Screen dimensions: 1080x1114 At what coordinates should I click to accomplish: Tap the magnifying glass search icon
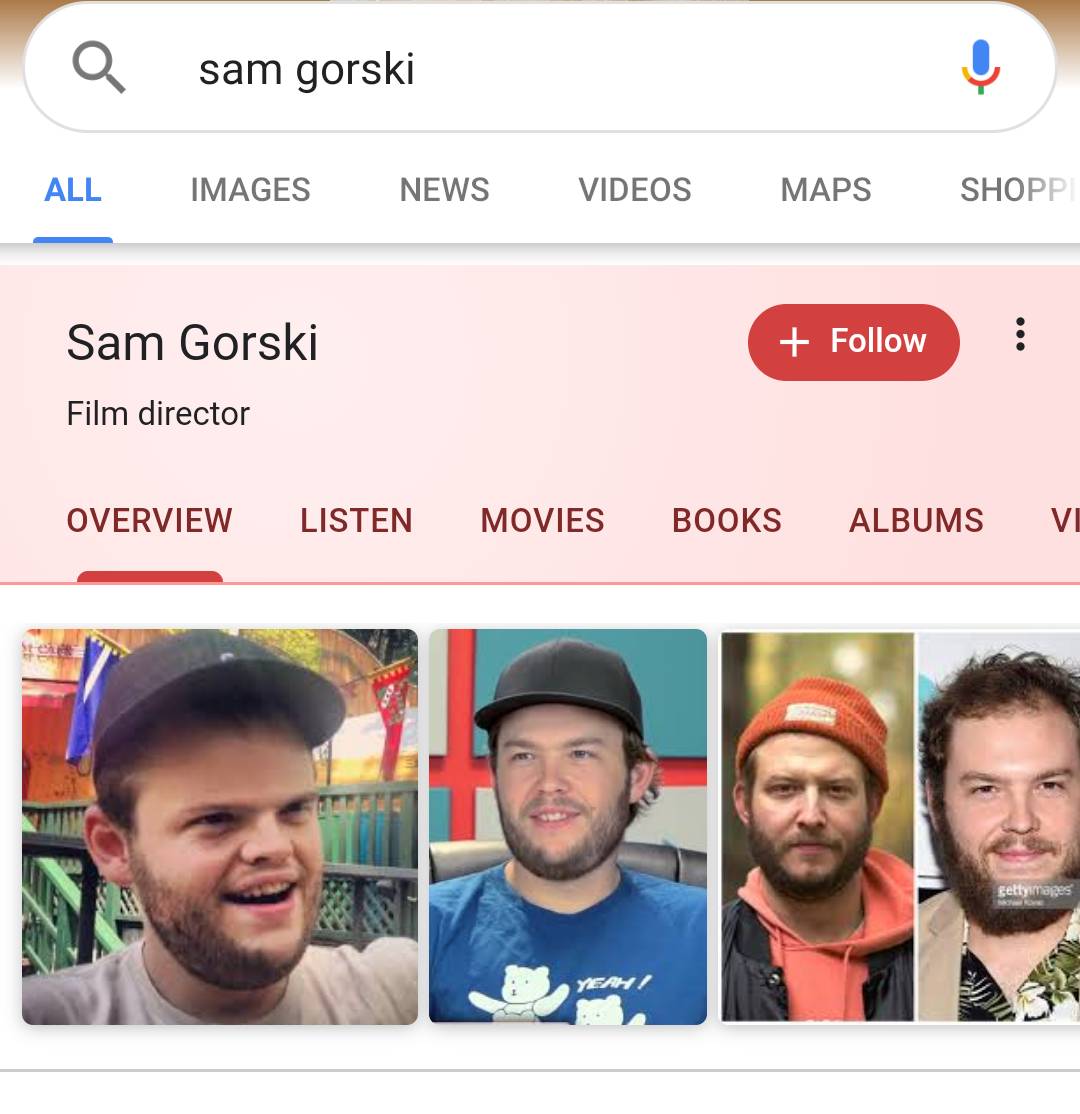click(99, 67)
